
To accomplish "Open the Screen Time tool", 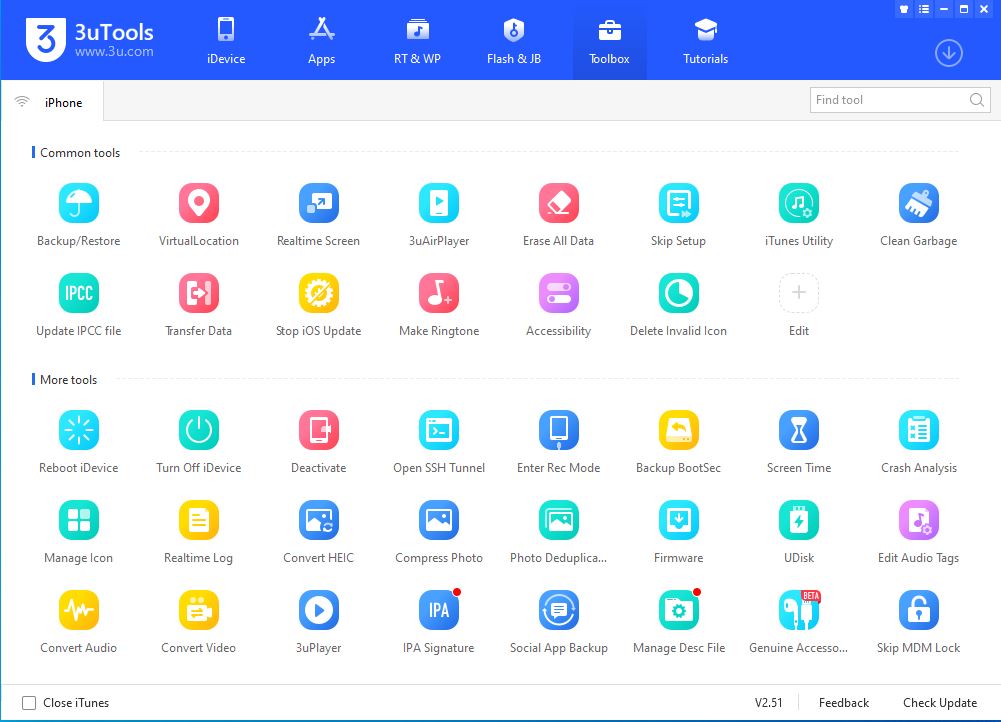I will pos(798,431).
